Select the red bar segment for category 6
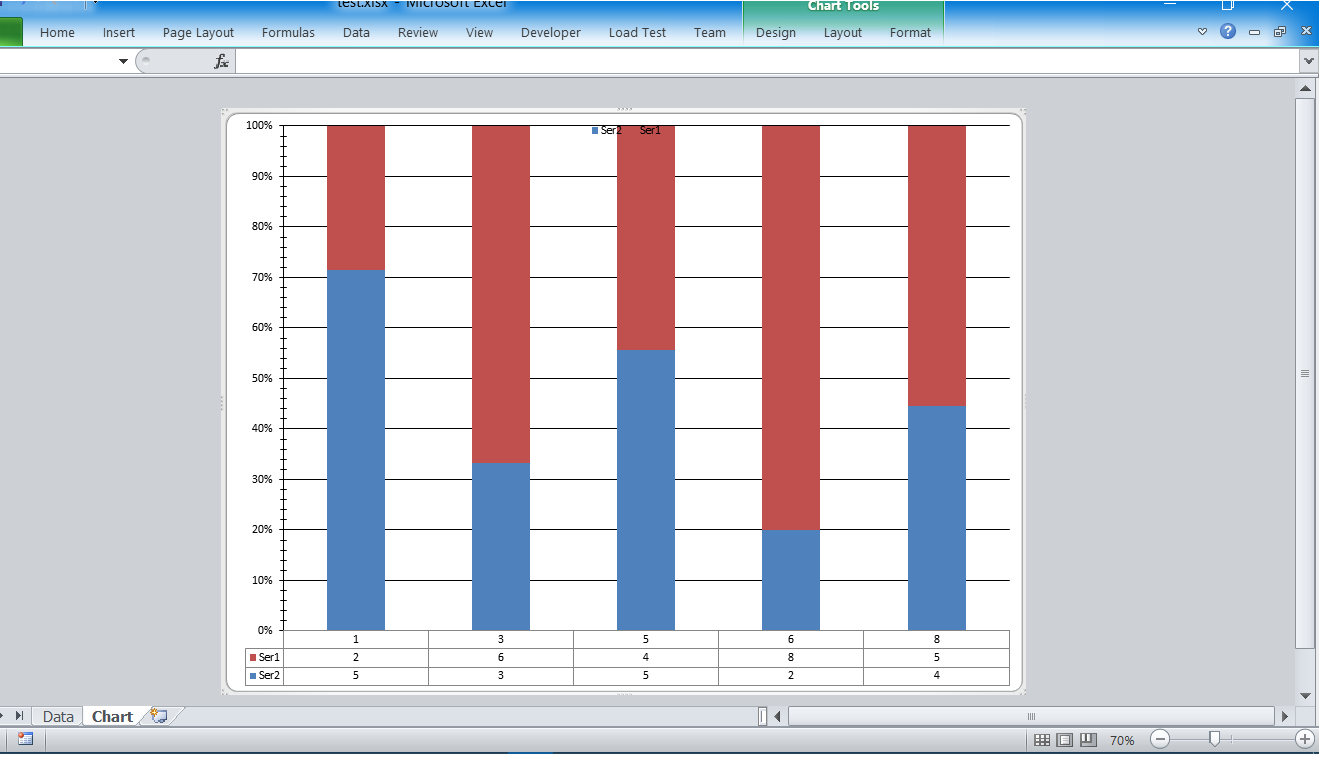The image size is (1321, 757). pyautogui.click(x=791, y=327)
